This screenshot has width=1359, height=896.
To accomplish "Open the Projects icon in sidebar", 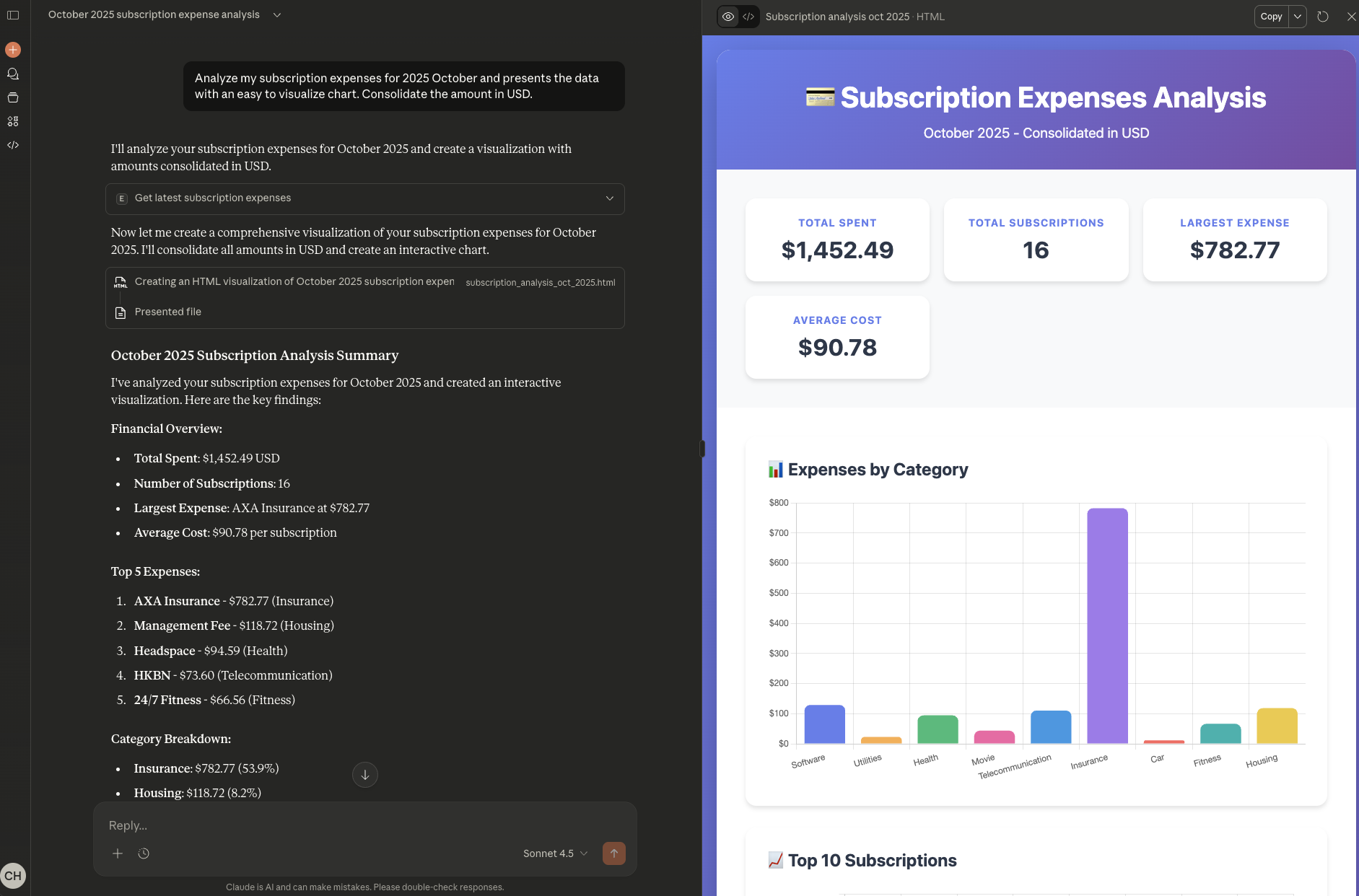I will [13, 97].
